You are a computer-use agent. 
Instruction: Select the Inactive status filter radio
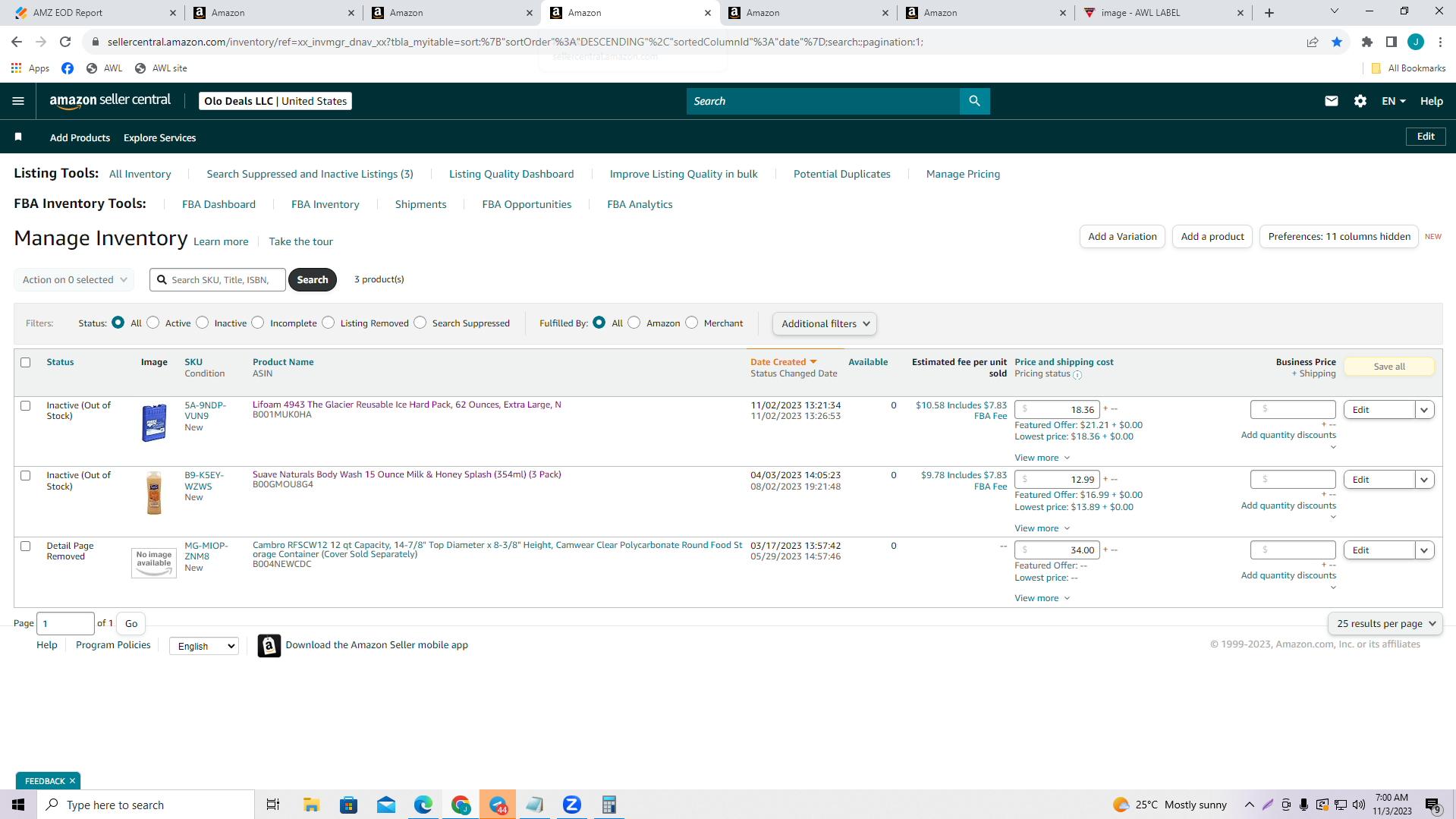[x=203, y=323]
